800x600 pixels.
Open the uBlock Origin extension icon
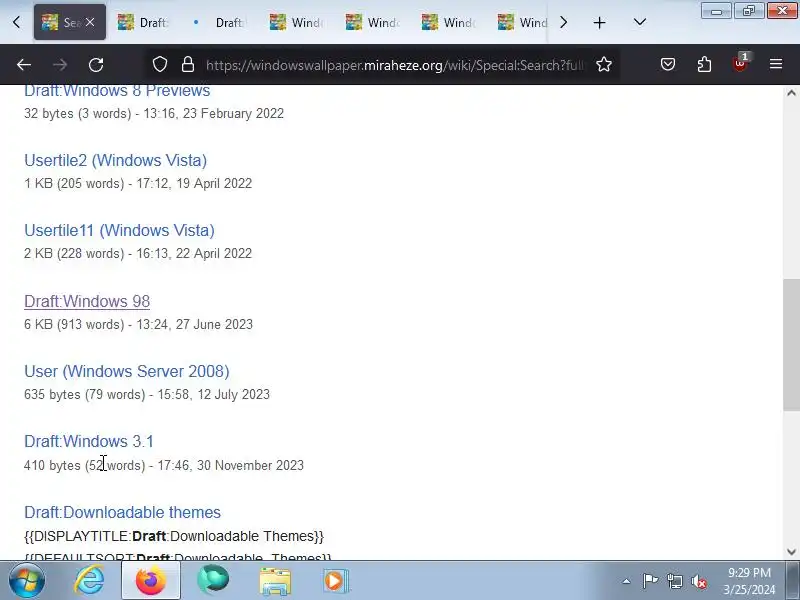[x=740, y=63]
